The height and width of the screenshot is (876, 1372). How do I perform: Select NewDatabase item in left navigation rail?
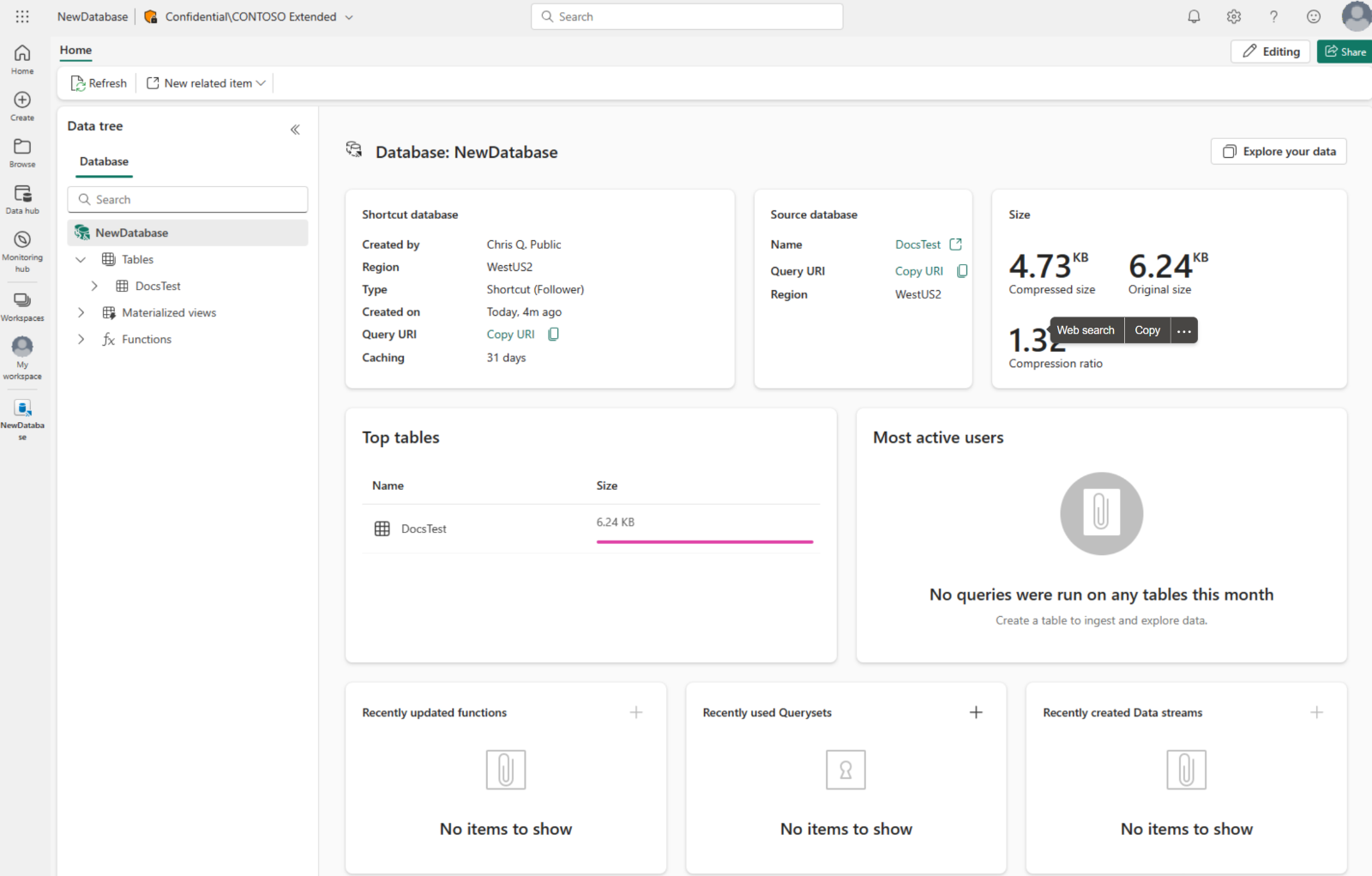click(x=22, y=420)
